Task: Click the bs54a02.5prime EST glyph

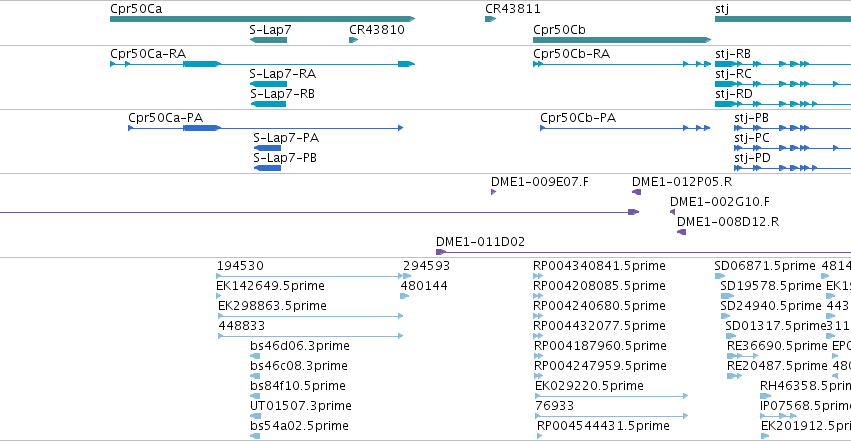Action: coord(255,436)
